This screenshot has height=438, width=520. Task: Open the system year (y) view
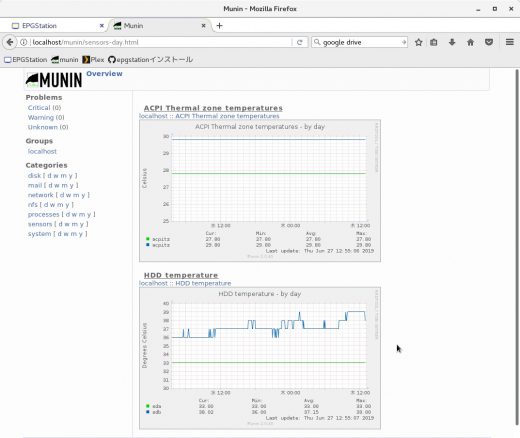pos(82,234)
